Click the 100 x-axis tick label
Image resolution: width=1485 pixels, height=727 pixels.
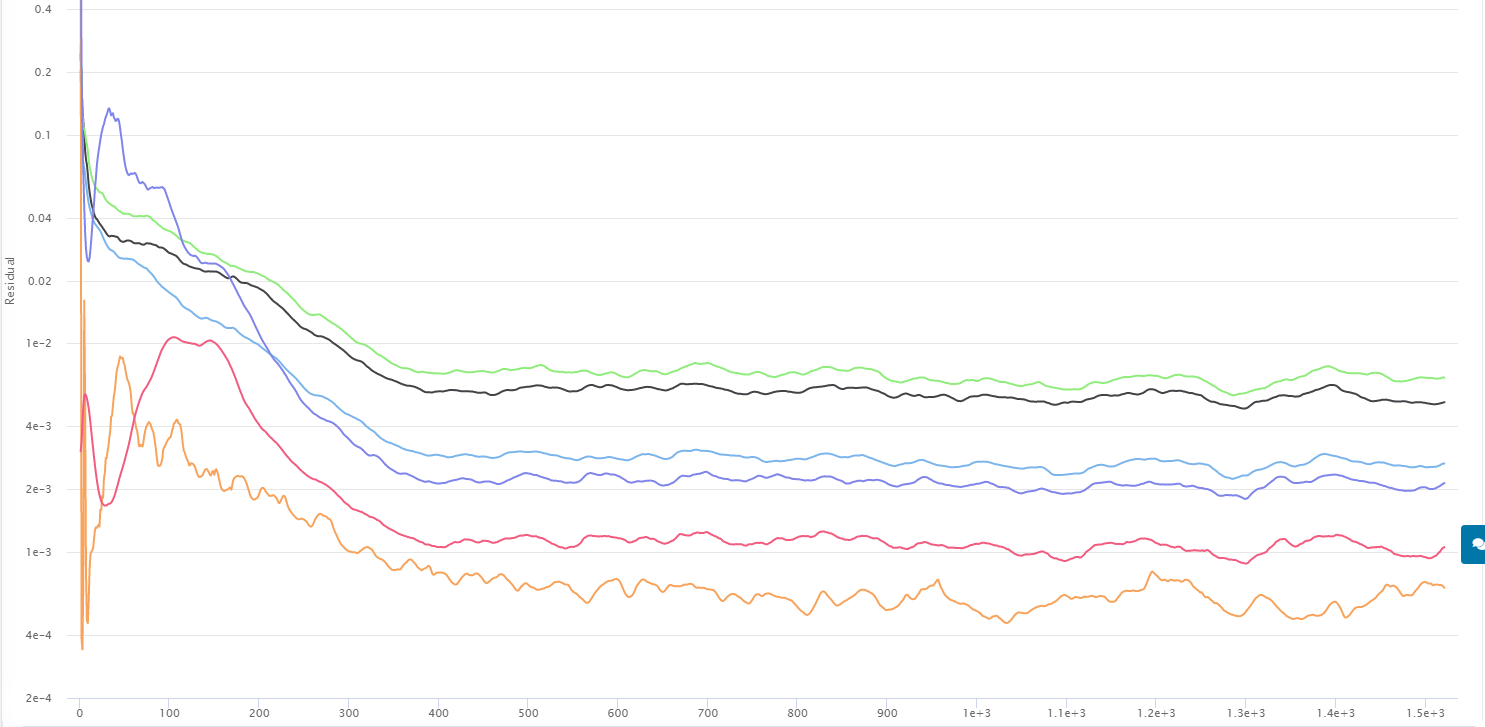pos(168,713)
